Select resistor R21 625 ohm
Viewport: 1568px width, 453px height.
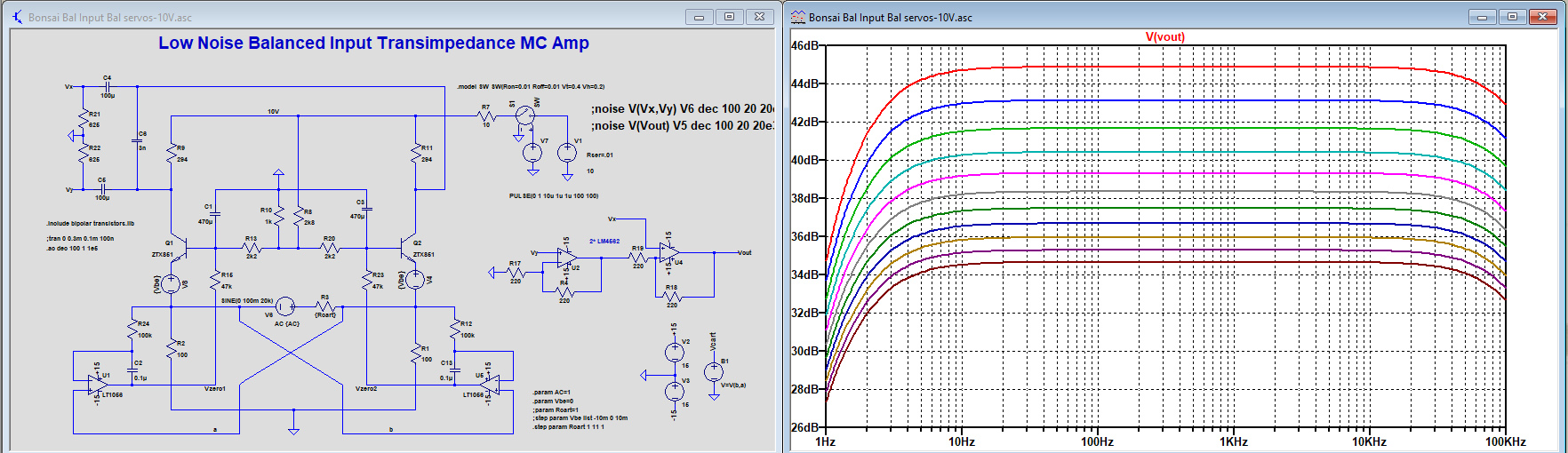coord(84,119)
